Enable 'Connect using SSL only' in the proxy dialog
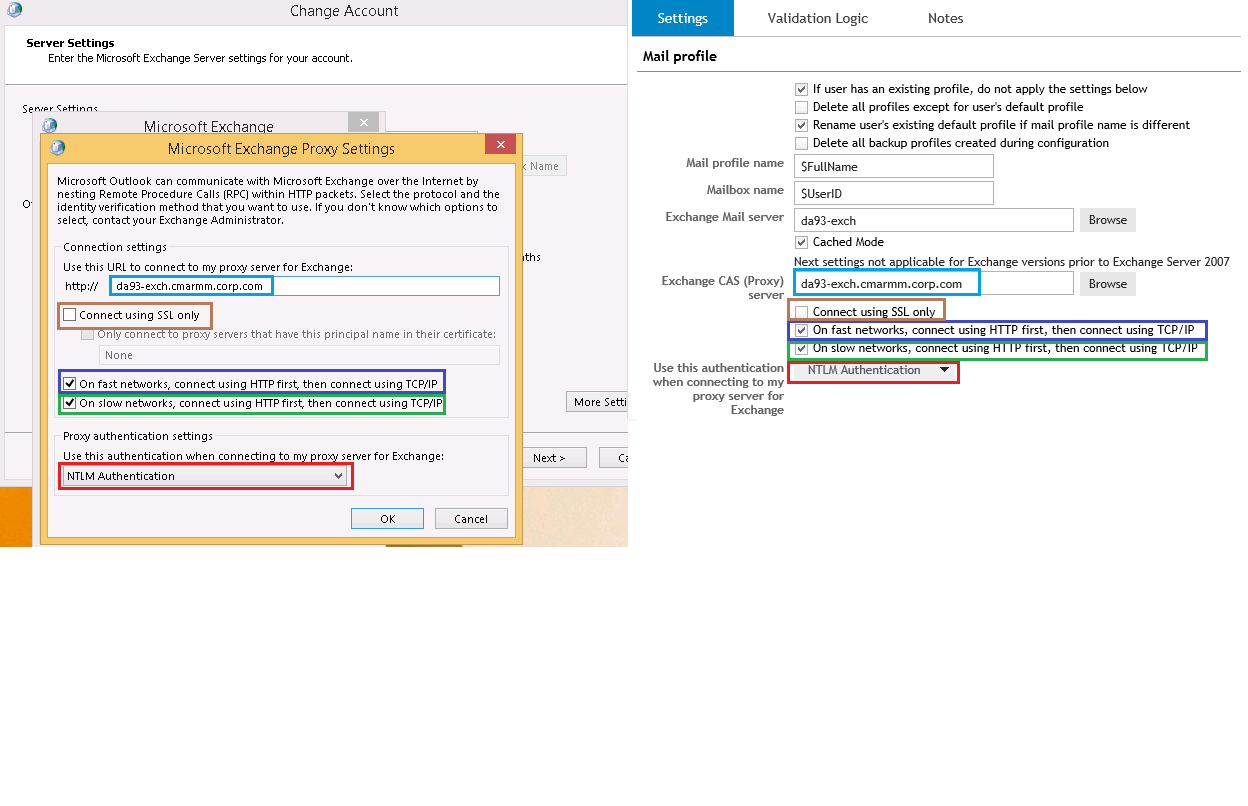Image resolution: width=1248 pixels, height=806 pixels. click(69, 315)
